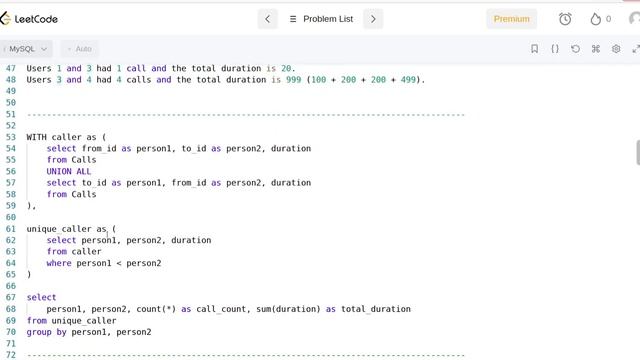Viewport: 640px width, 360px height.
Task: Click the bookmark icon in editor toolbar
Action: pyautogui.click(x=534, y=49)
